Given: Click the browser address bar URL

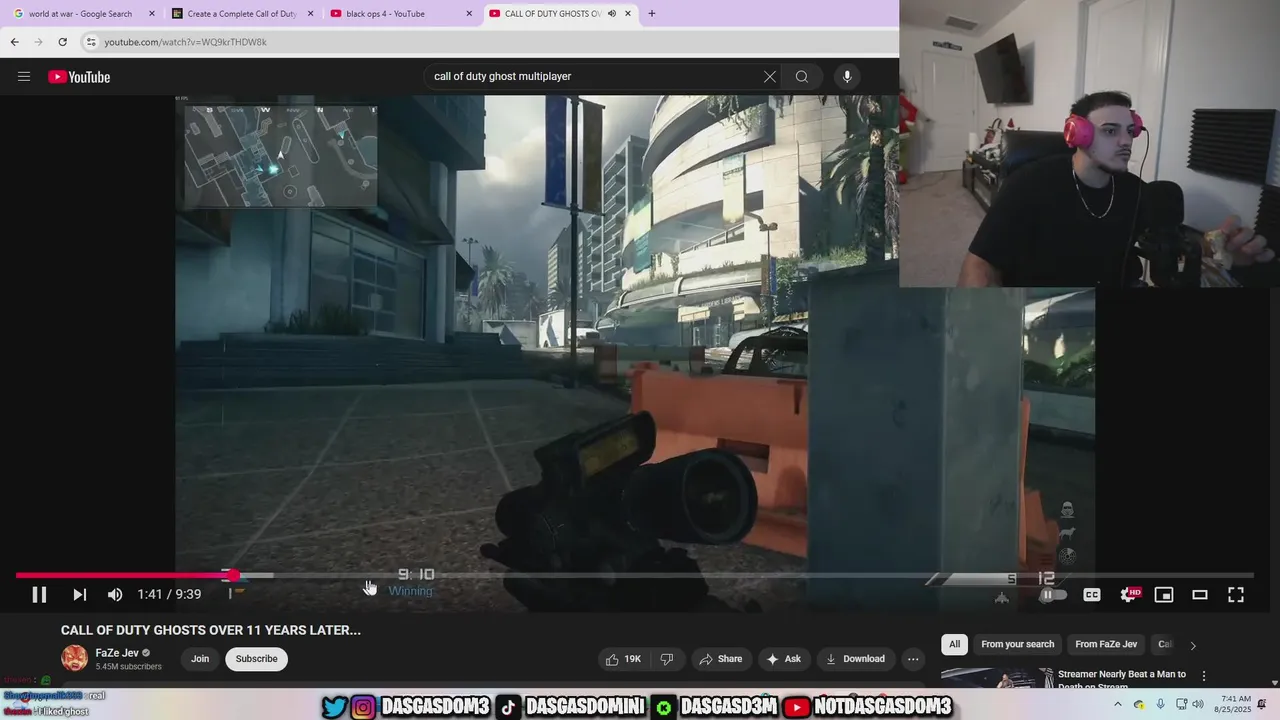Looking at the screenshot, I should [x=185, y=42].
